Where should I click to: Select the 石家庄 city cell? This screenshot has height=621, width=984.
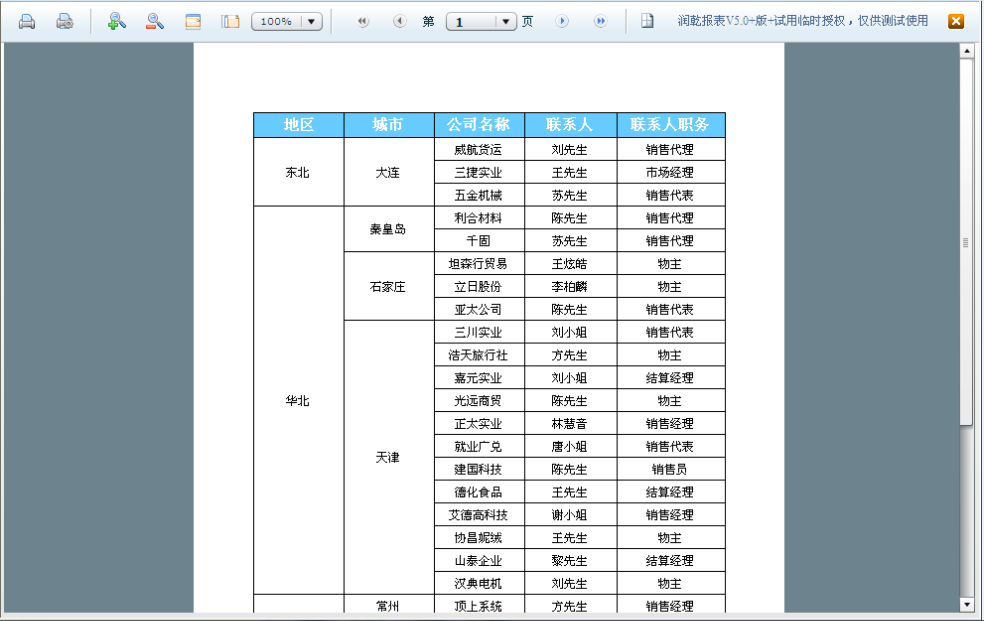pyautogui.click(x=388, y=287)
